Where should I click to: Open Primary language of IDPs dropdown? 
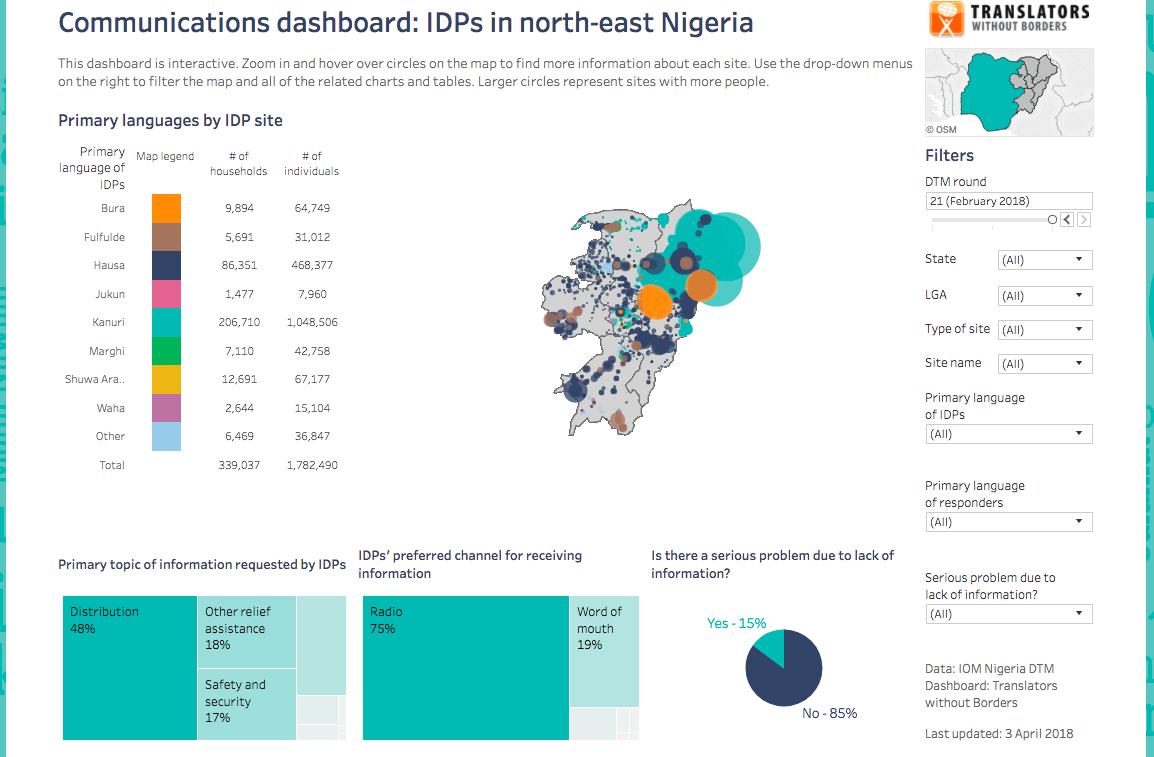1008,434
